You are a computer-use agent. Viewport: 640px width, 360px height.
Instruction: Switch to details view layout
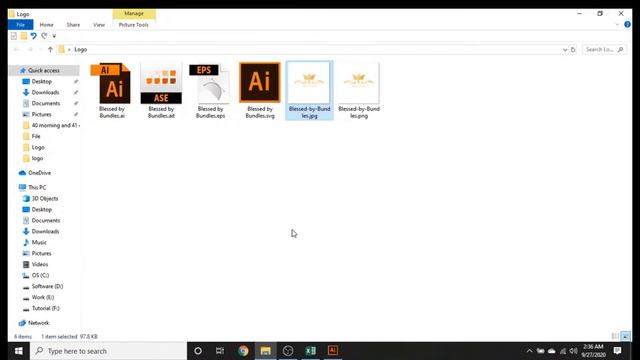615,336
